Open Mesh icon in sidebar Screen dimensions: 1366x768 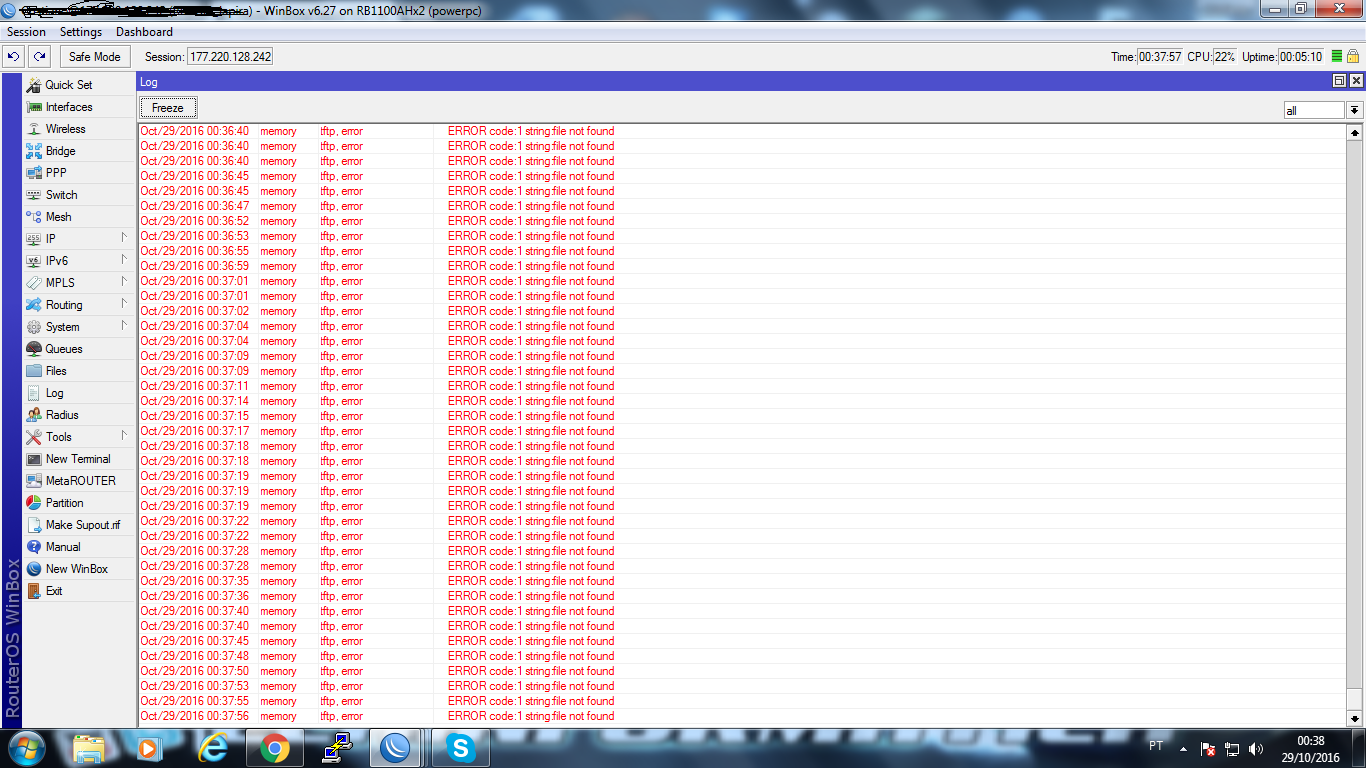(34, 217)
